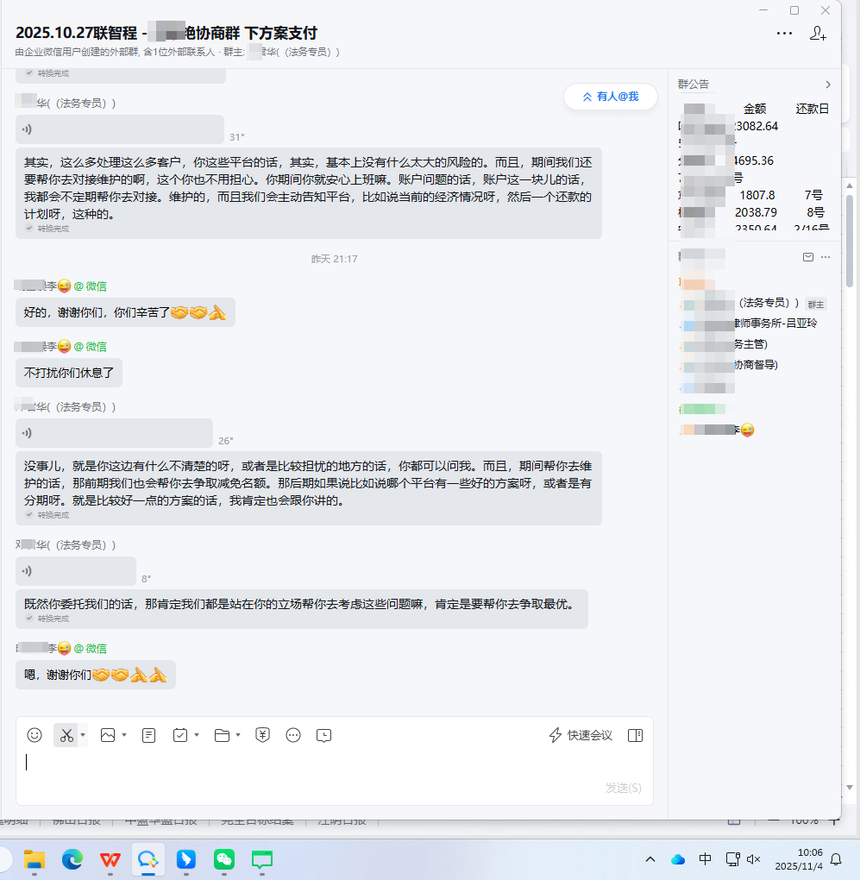Screen dimensions: 860x880
Task: Open the emoji picker in chat toolbar
Action: (x=34, y=735)
